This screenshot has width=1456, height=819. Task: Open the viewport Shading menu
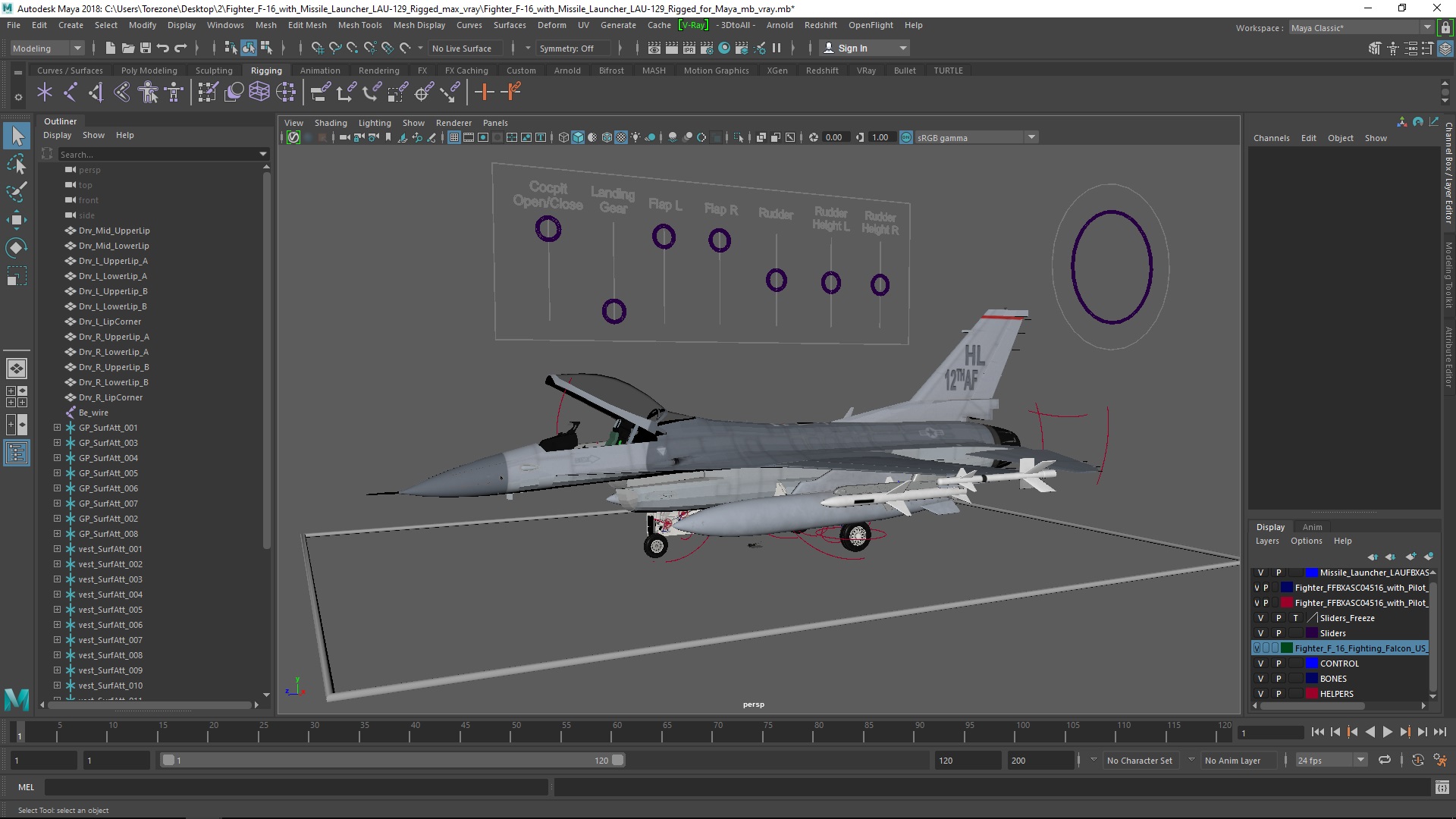tap(331, 123)
